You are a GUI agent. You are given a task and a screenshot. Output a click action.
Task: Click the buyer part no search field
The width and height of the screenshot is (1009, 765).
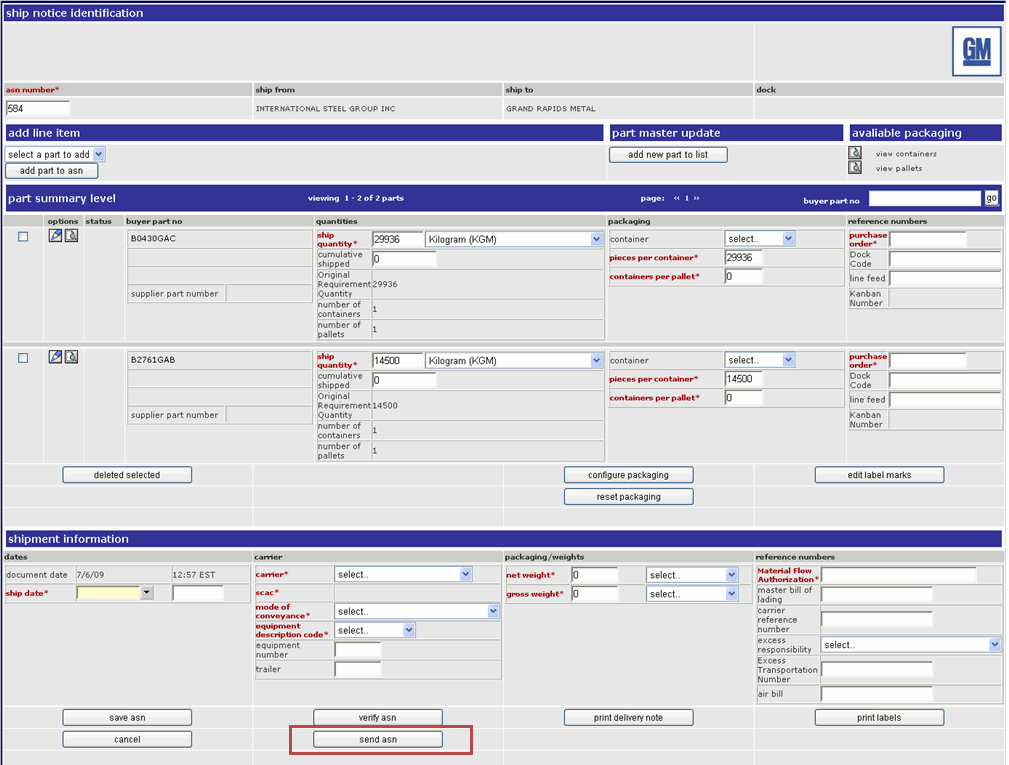point(924,199)
